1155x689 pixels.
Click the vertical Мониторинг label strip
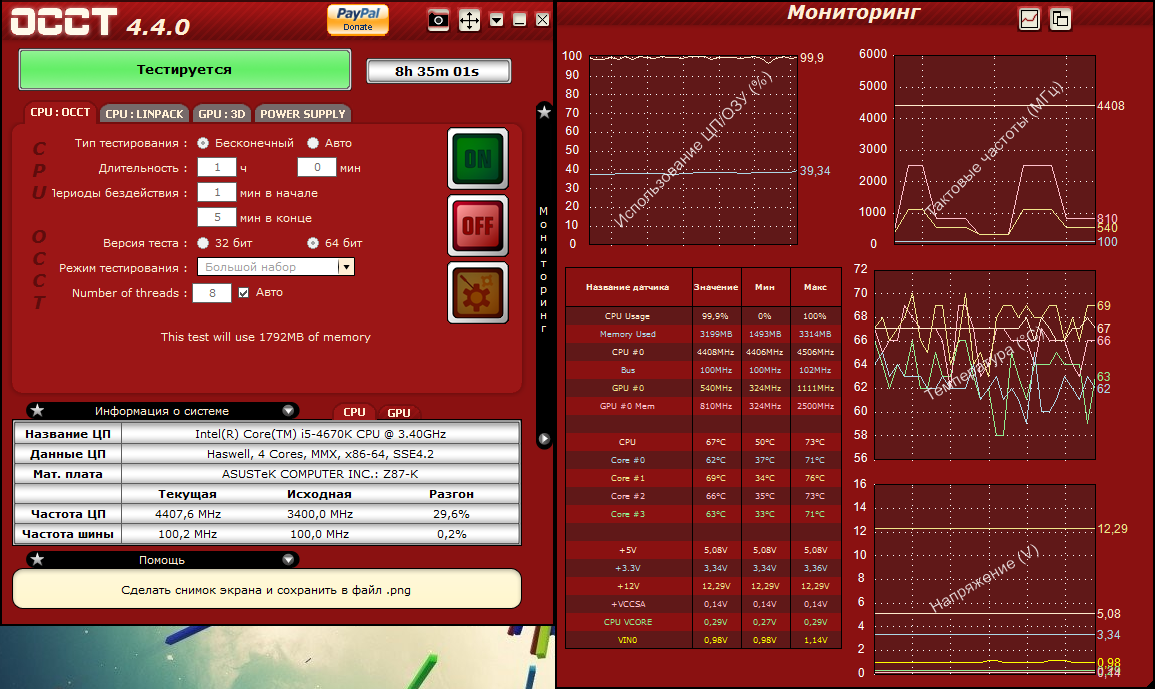pos(544,269)
